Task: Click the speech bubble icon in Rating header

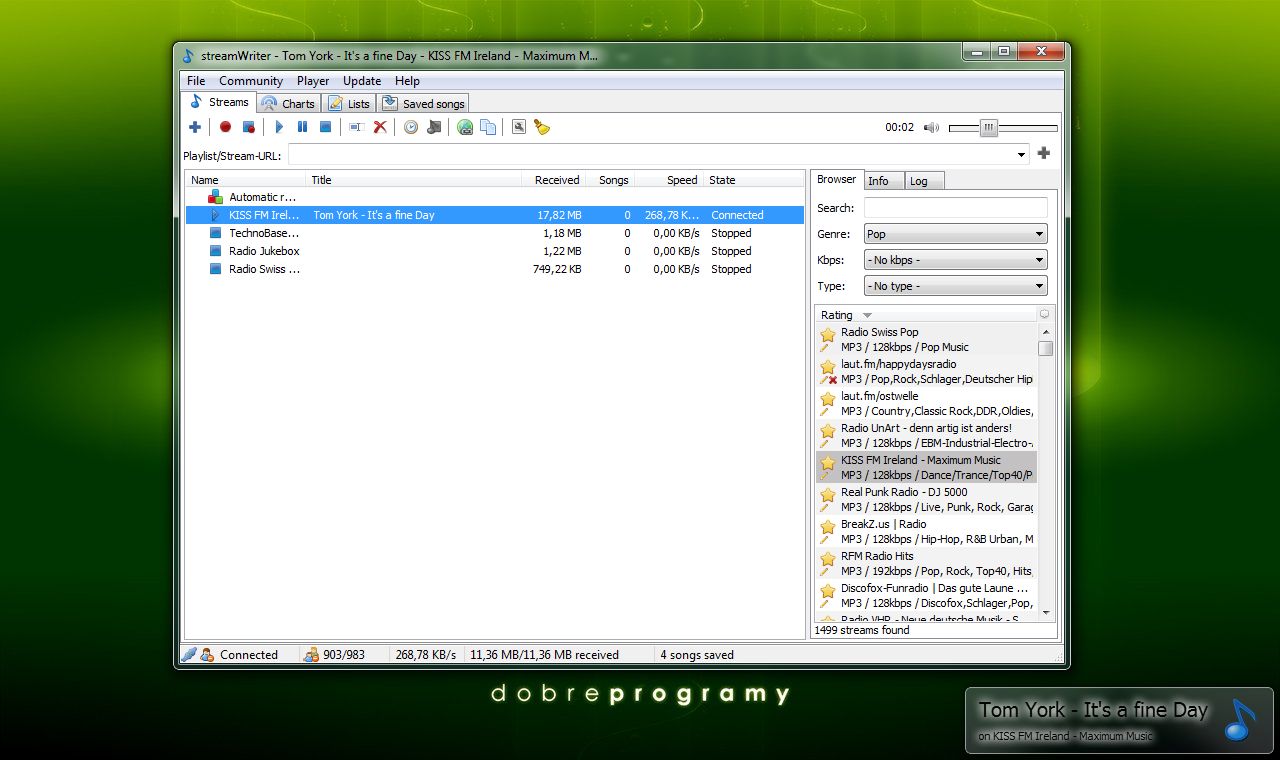Action: tap(1045, 314)
